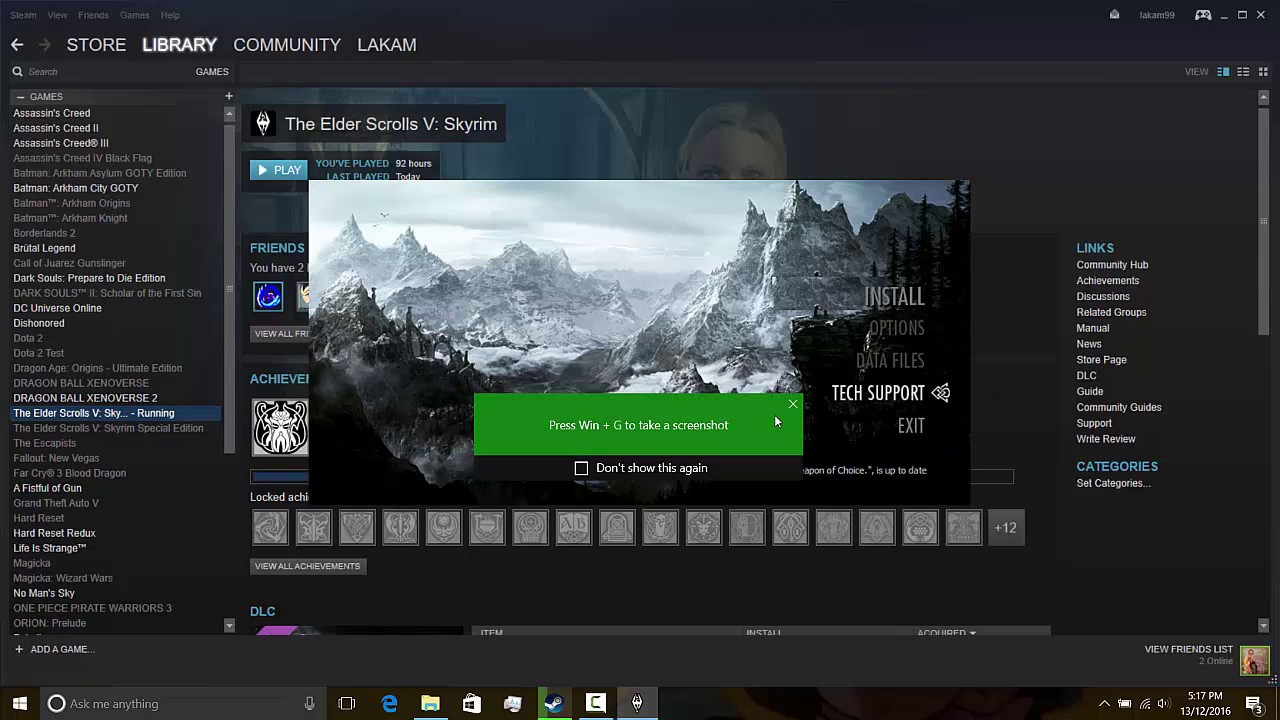
Task: Launch Big Picture mode gamepad icon
Action: coord(1203,15)
